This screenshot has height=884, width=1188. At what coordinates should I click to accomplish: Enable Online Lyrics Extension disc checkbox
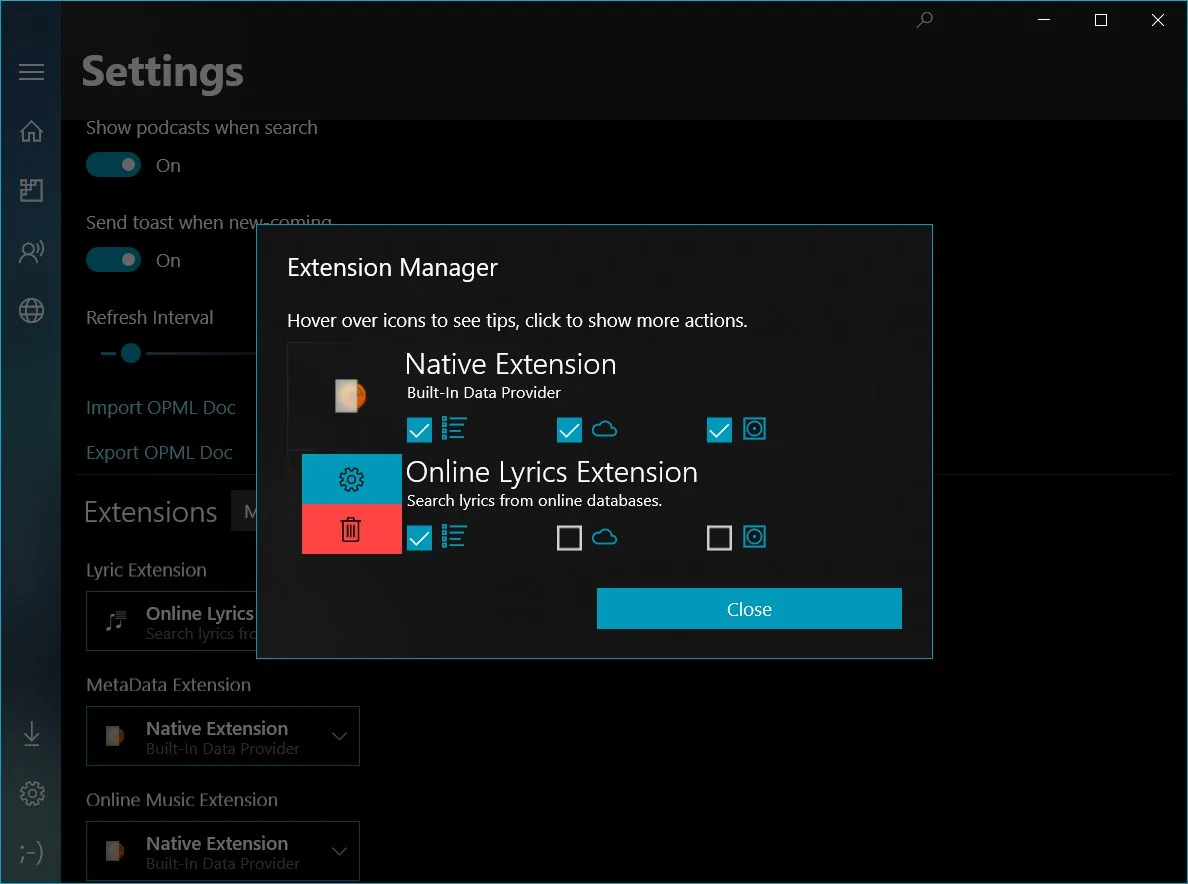719,538
